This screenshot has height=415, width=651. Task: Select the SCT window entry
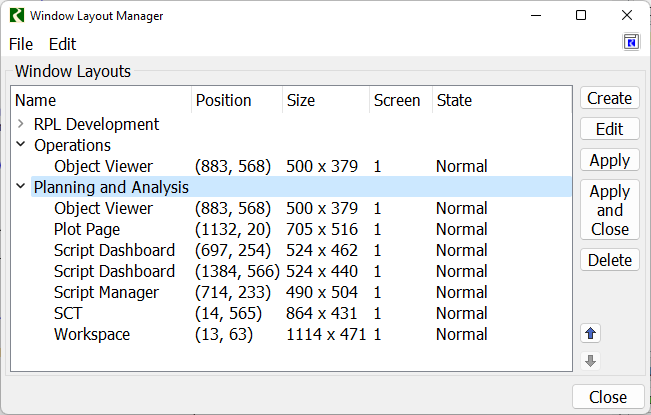pos(70,313)
